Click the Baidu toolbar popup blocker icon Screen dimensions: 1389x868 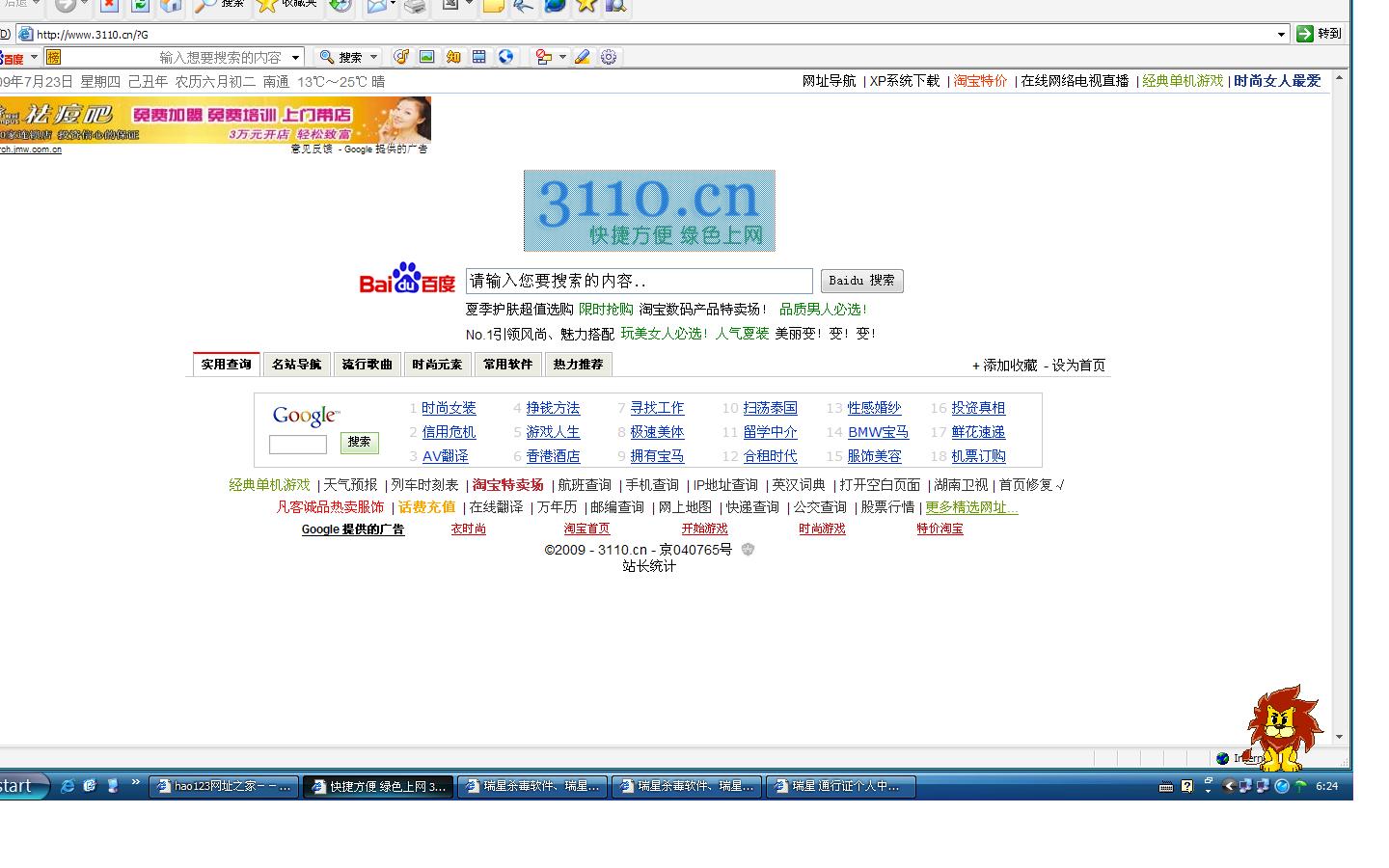click(x=543, y=57)
